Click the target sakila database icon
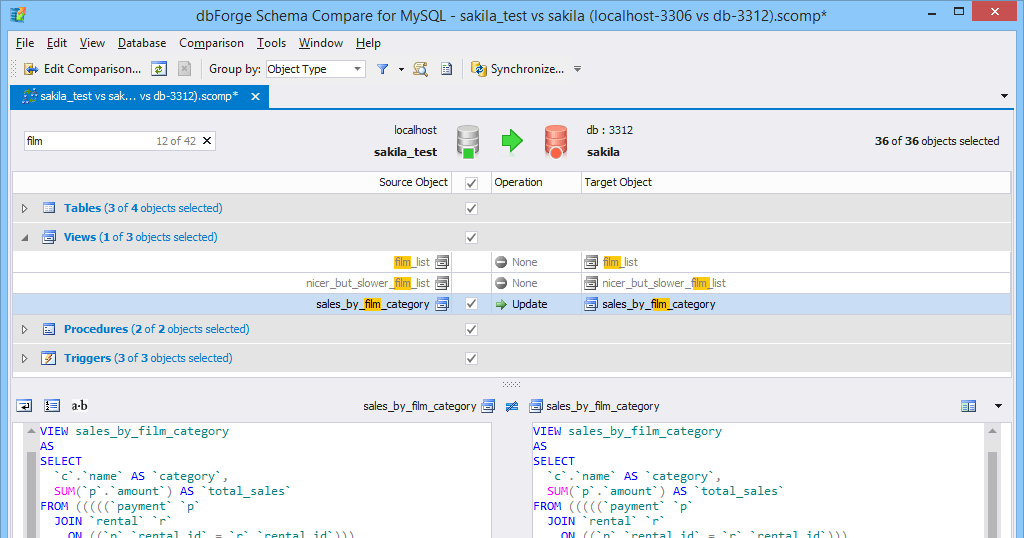Viewport: 1024px width, 538px height. (556, 142)
